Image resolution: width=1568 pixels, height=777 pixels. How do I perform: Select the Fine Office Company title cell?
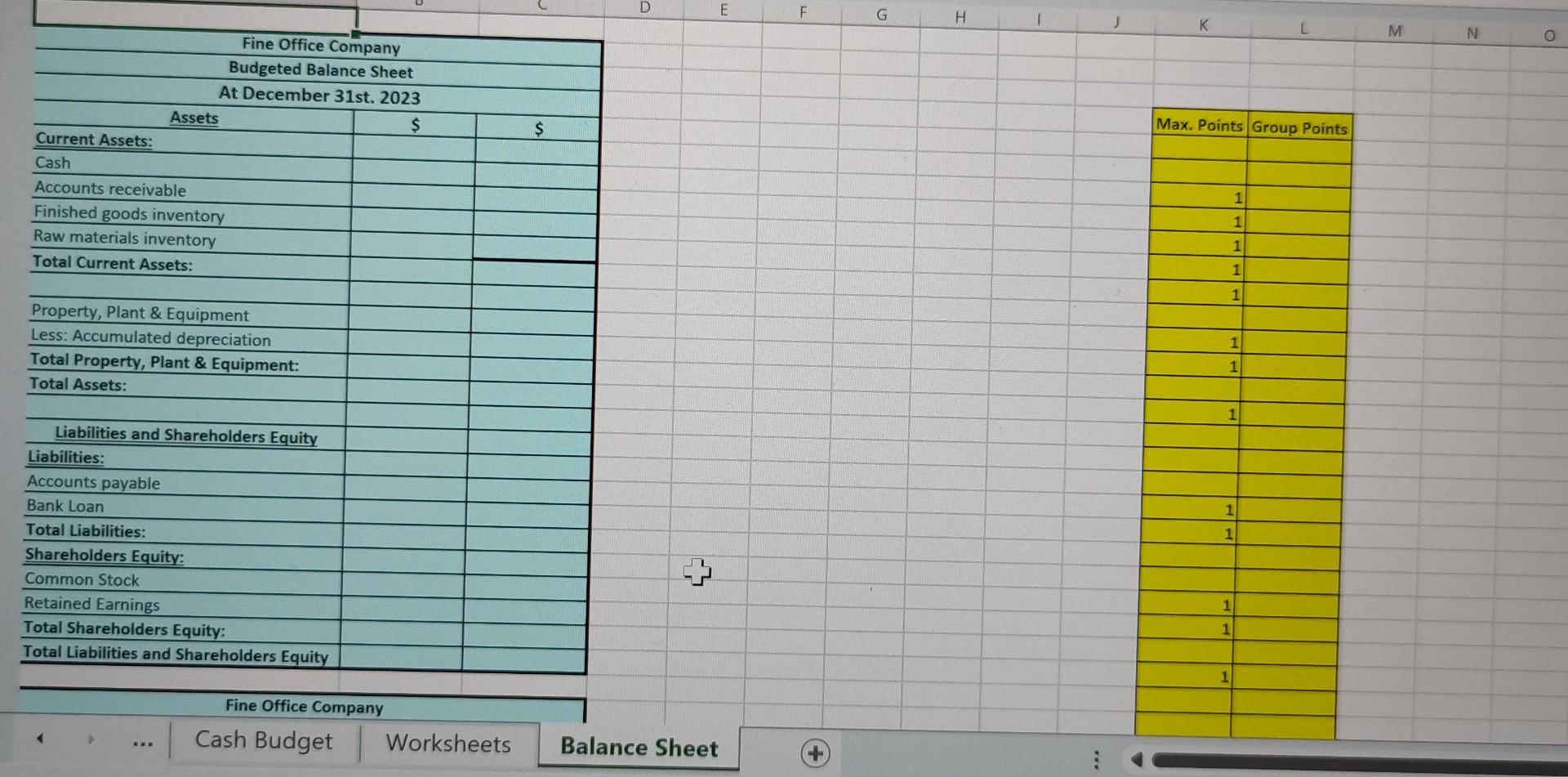click(x=318, y=47)
